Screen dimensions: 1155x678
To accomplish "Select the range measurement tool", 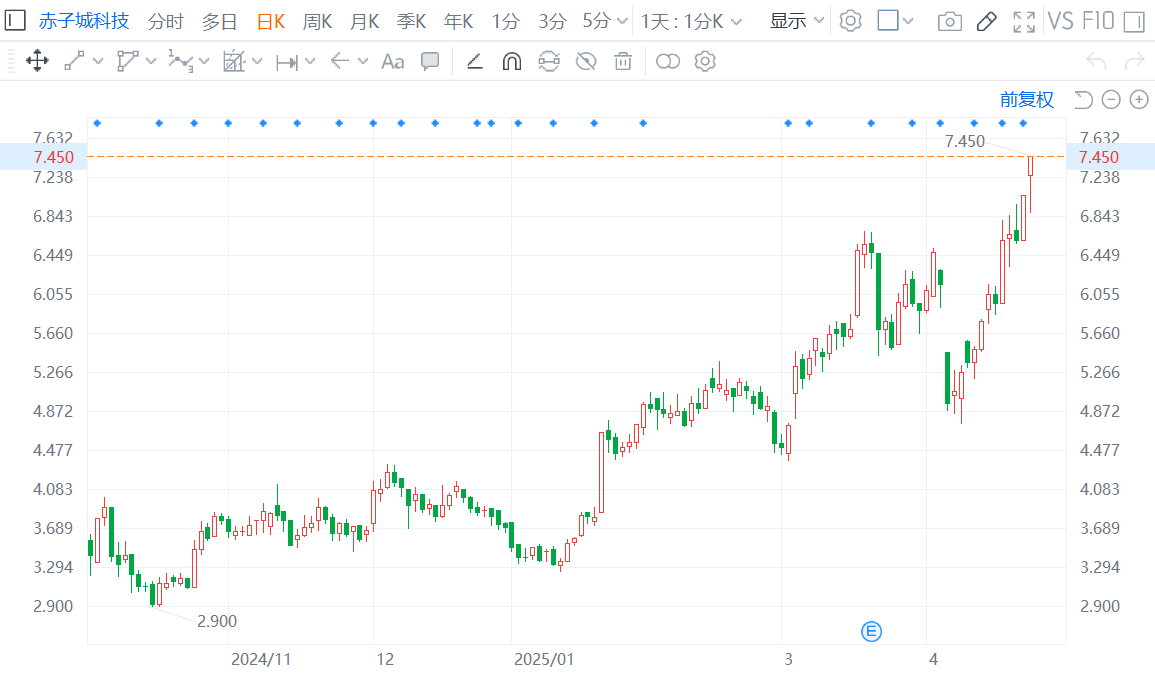I will pyautogui.click(x=287, y=62).
